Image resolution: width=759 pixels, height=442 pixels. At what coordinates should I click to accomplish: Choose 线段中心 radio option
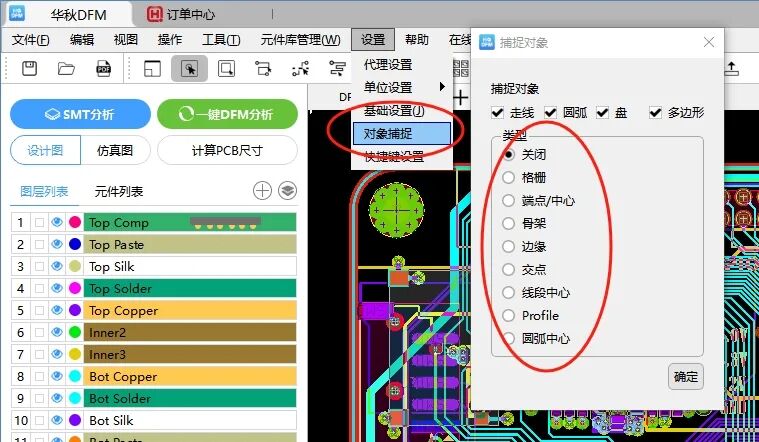[508, 292]
